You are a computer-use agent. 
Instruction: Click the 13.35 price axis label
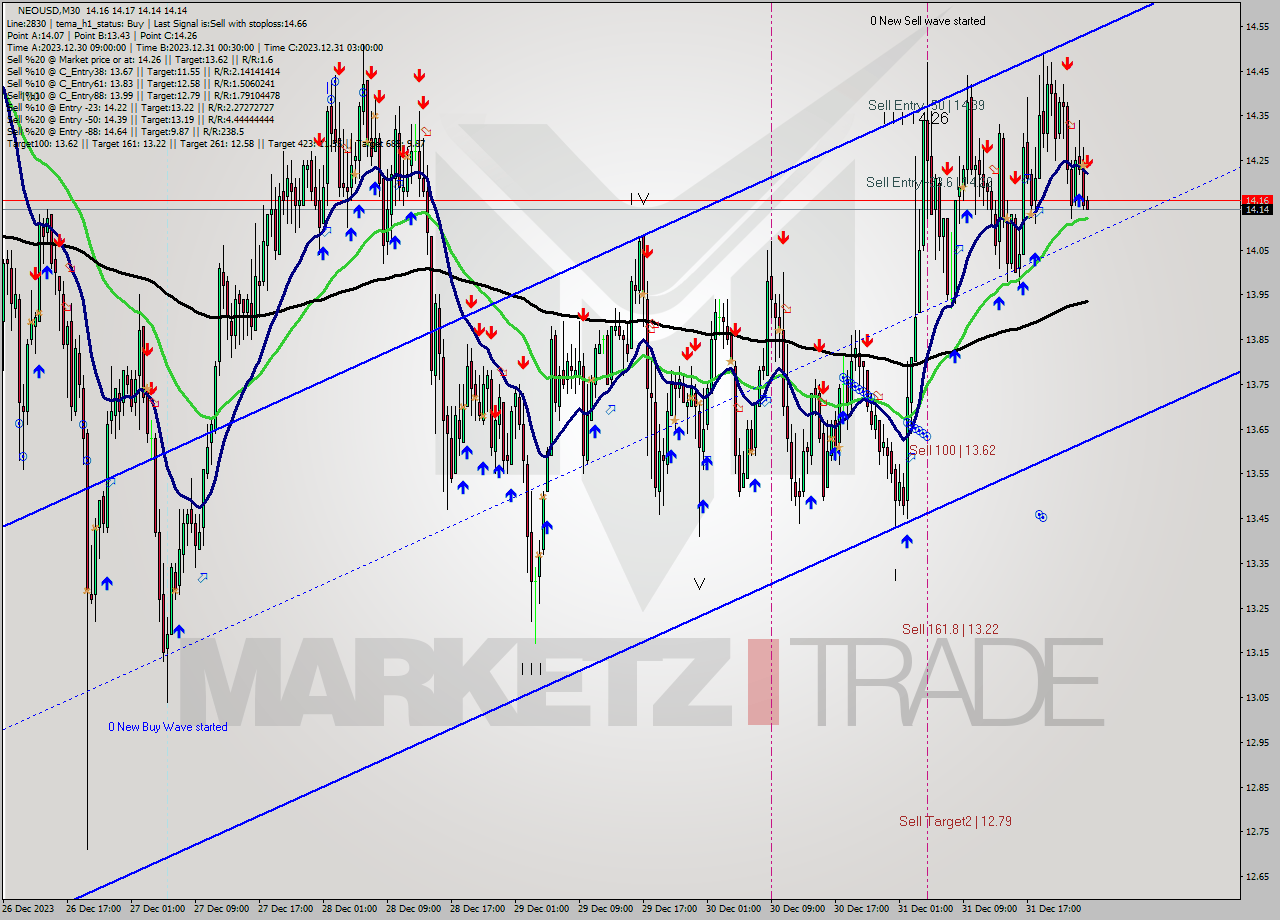[x=1258, y=564]
